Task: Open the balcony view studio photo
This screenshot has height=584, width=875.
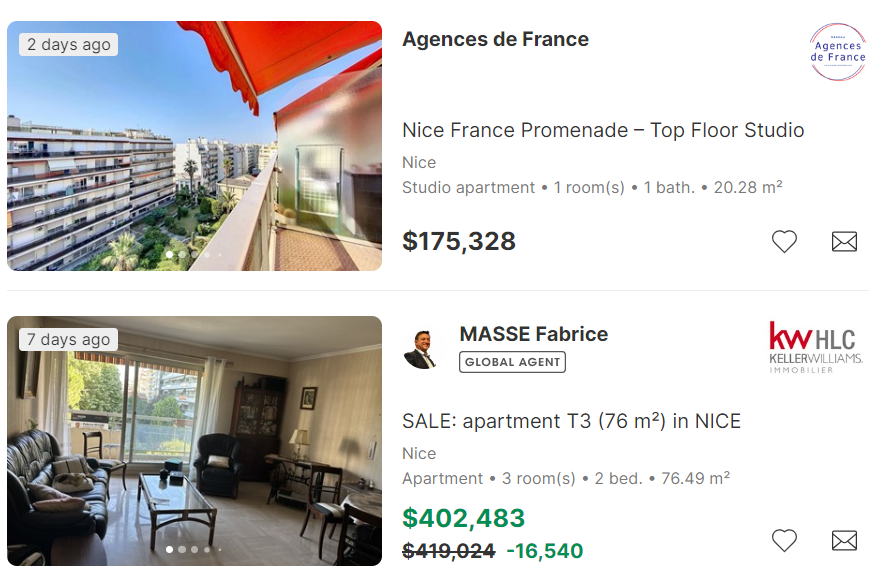Action: pyautogui.click(x=194, y=146)
